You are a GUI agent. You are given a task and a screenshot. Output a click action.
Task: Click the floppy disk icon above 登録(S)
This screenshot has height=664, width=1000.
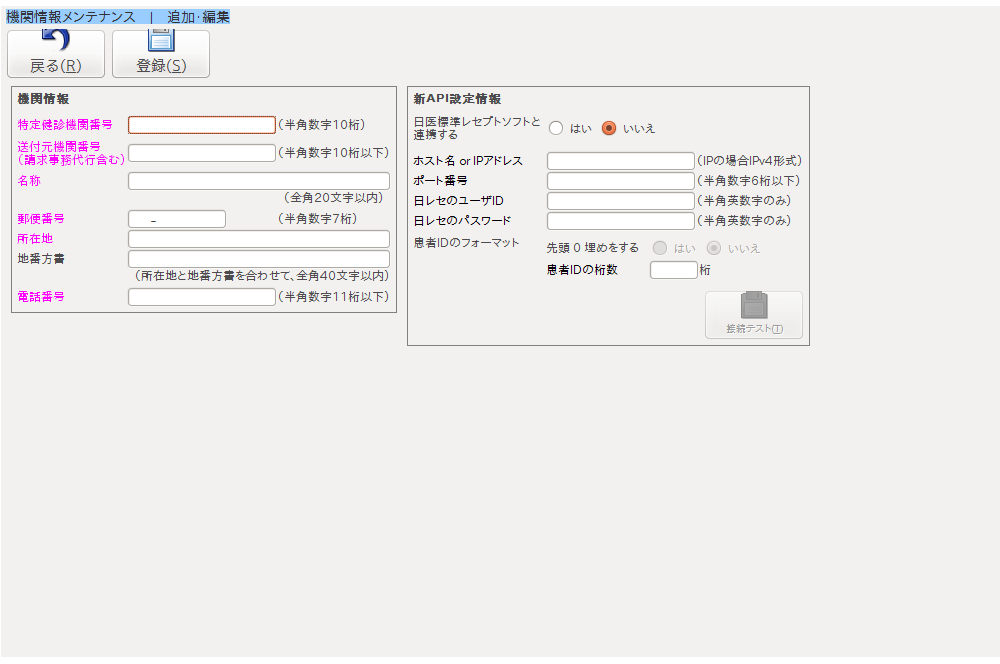(161, 40)
